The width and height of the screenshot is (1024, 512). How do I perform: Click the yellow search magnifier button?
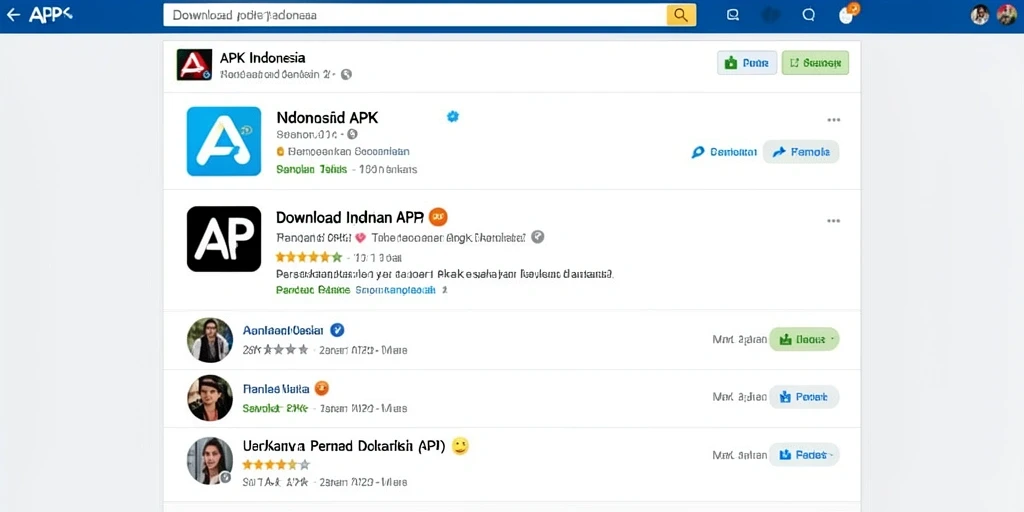680,15
